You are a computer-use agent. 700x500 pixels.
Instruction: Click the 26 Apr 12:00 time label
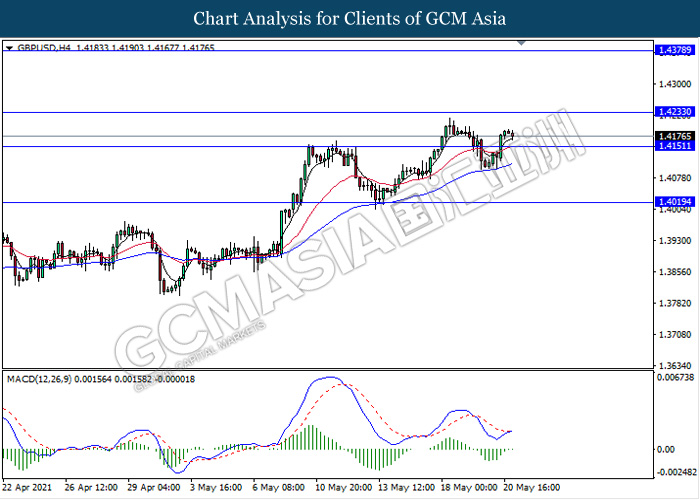[x=91, y=488]
